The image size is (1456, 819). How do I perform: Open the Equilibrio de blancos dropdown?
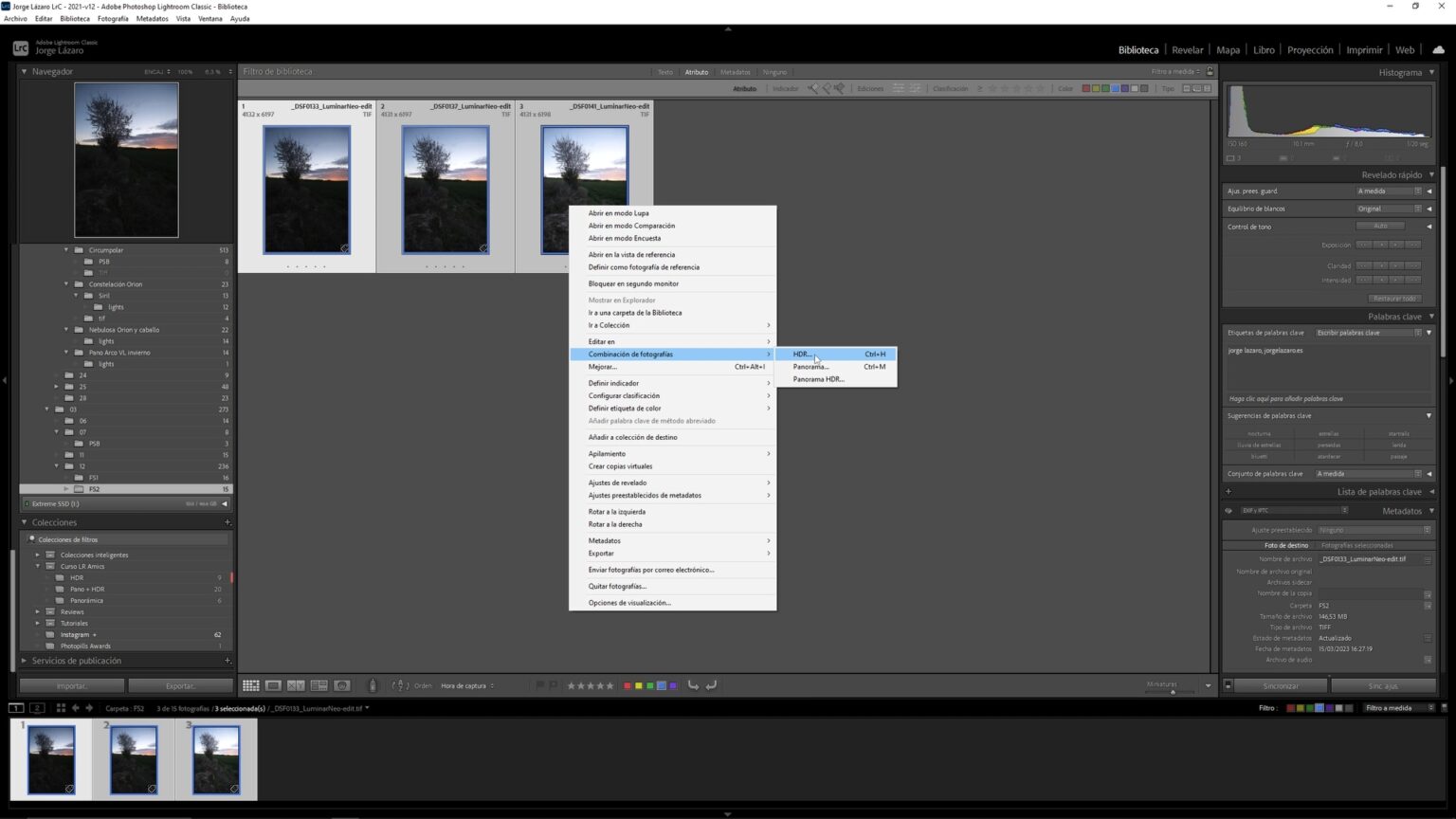tap(1387, 209)
